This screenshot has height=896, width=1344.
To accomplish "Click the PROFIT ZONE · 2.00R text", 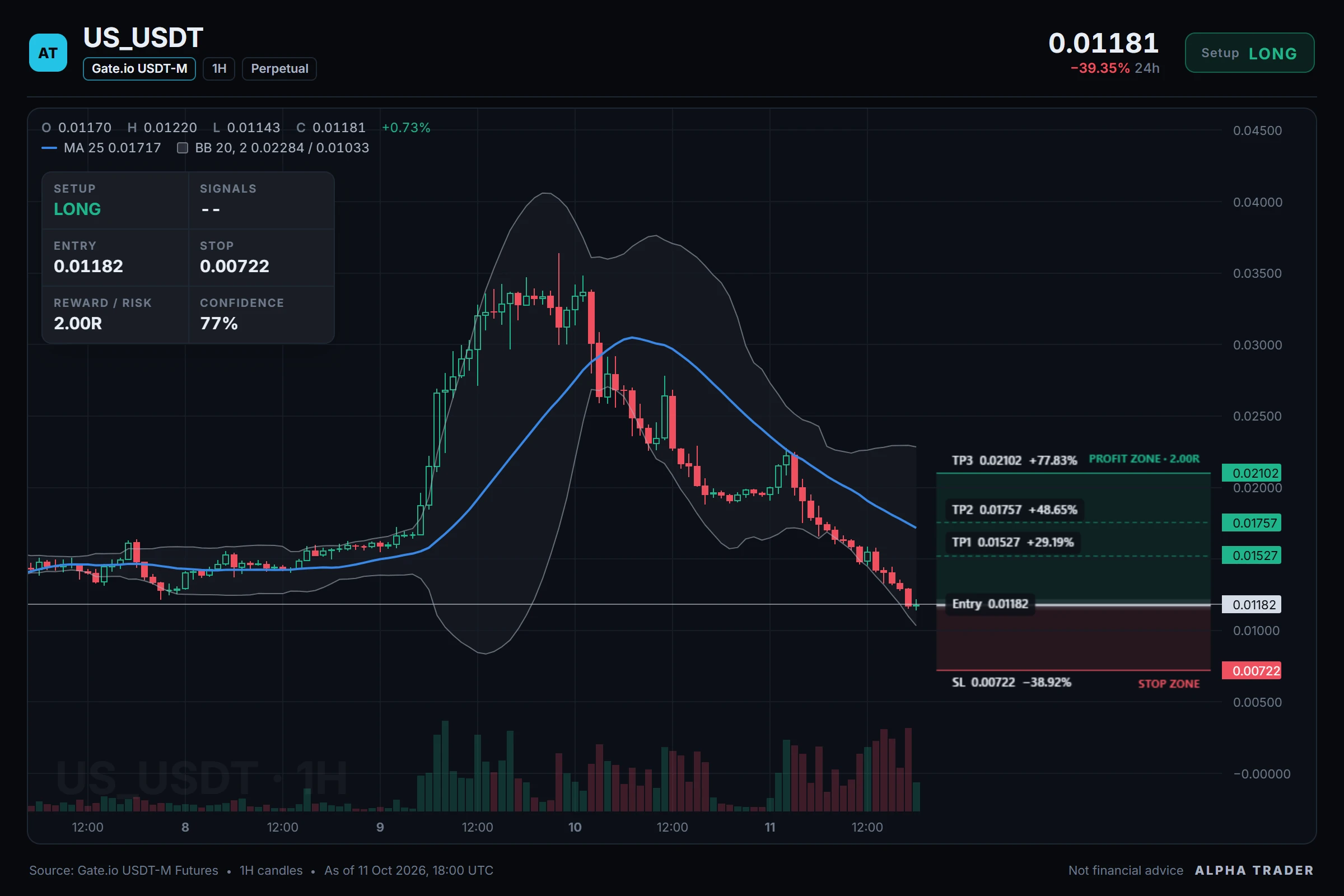I will 1144,459.
